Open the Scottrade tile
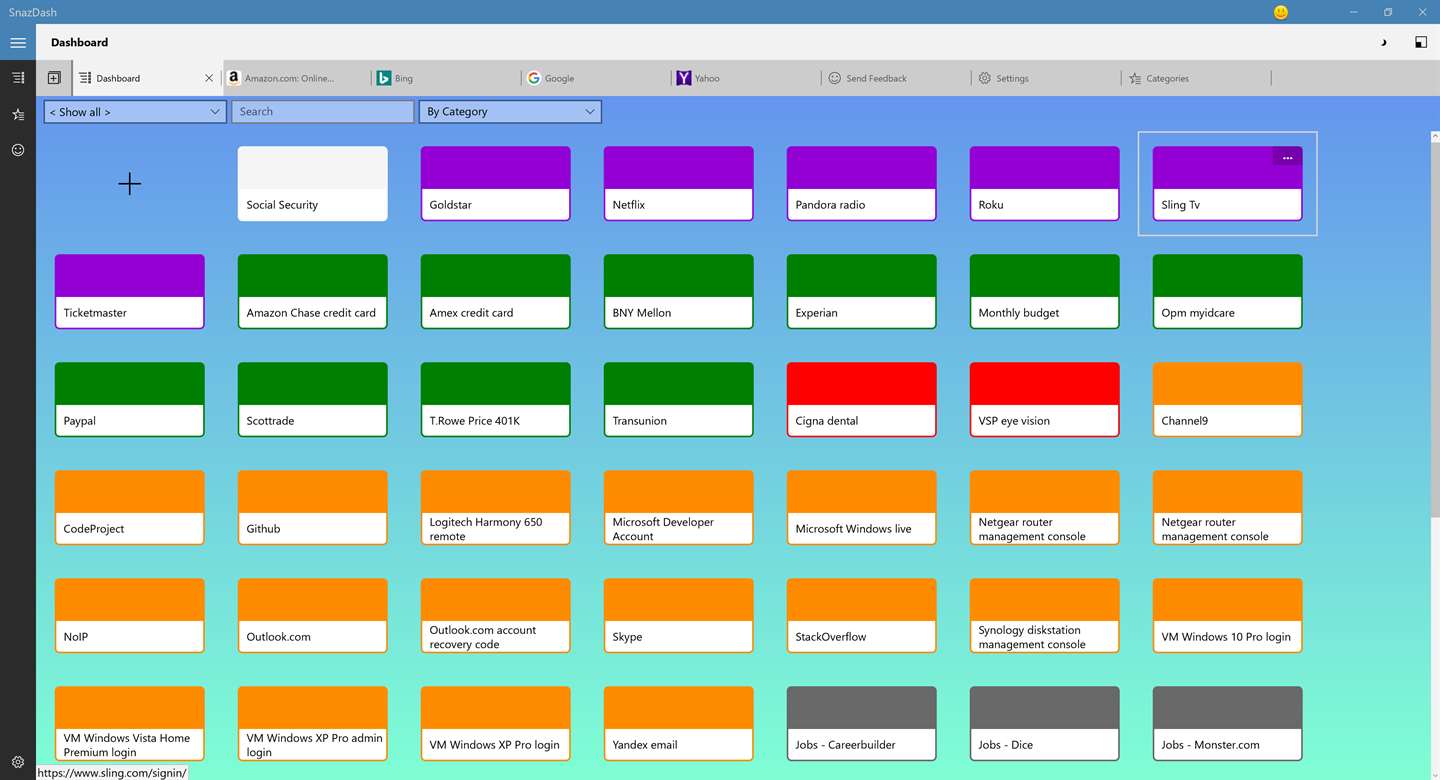Image resolution: width=1440 pixels, height=780 pixels. coord(313,400)
